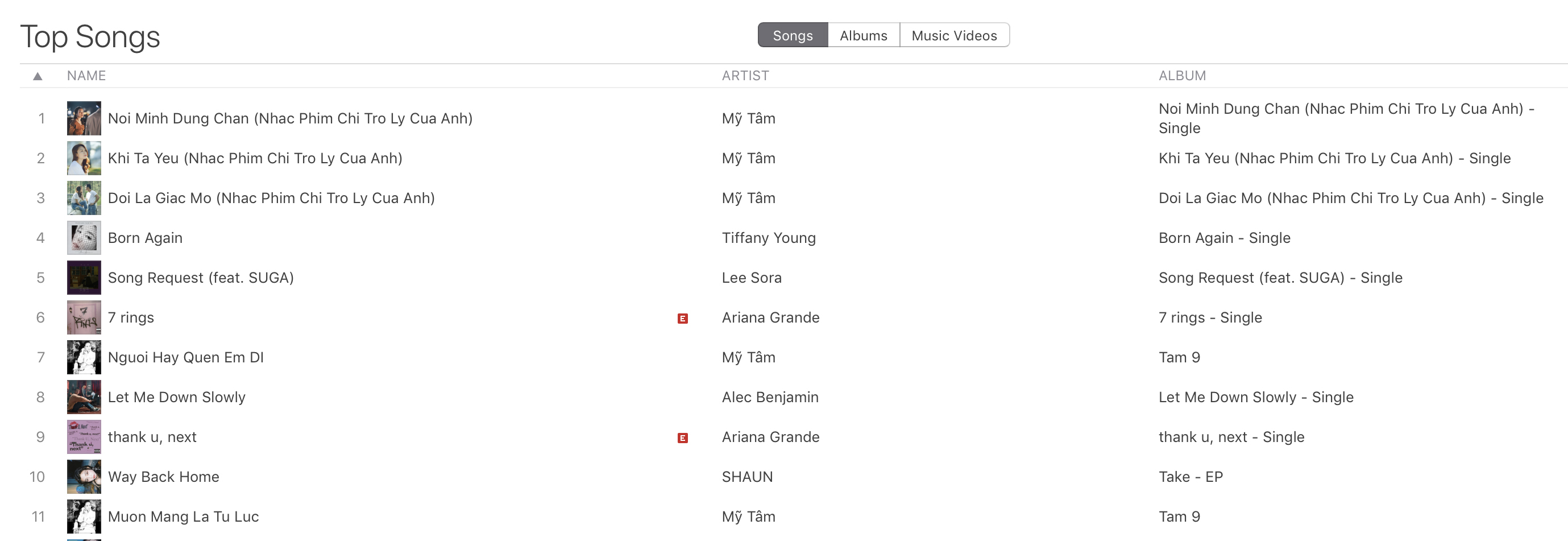Click the 7 rings album artwork
Image resolution: width=1568 pixels, height=541 pixels.
84,317
